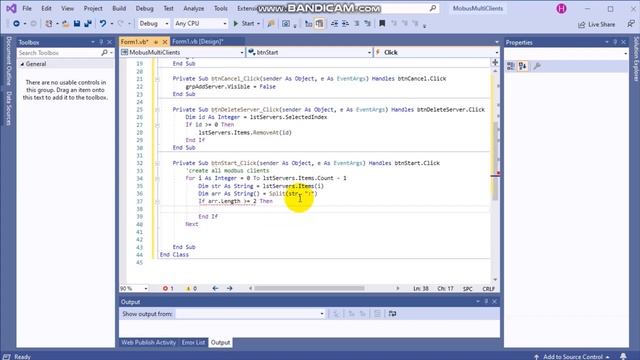Click the Open File folder icon
Screen dimensions: 640x360
[x=66, y=24]
